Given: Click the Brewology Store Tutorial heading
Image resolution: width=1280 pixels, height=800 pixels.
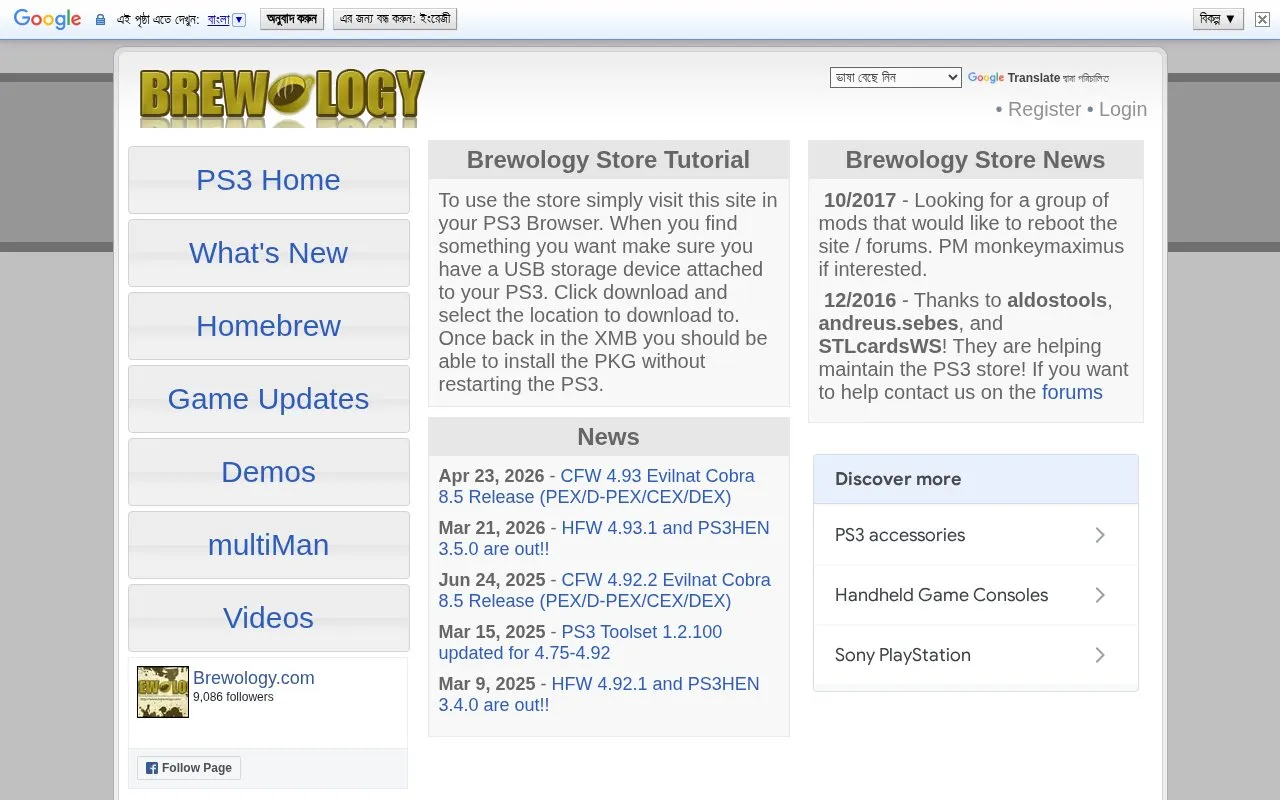Looking at the screenshot, I should 608,160.
